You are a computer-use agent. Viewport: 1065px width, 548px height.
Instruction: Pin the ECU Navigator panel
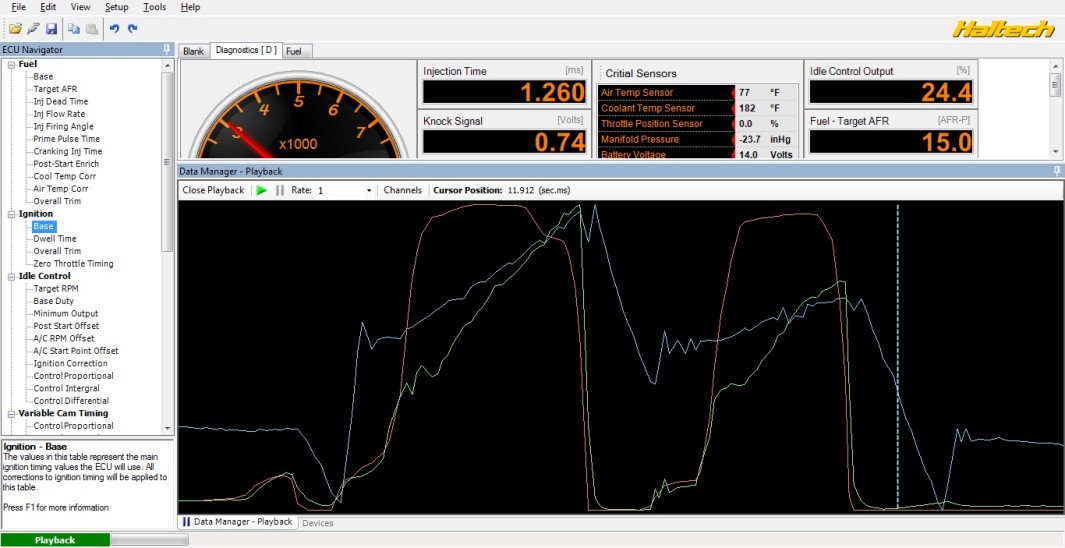point(165,49)
